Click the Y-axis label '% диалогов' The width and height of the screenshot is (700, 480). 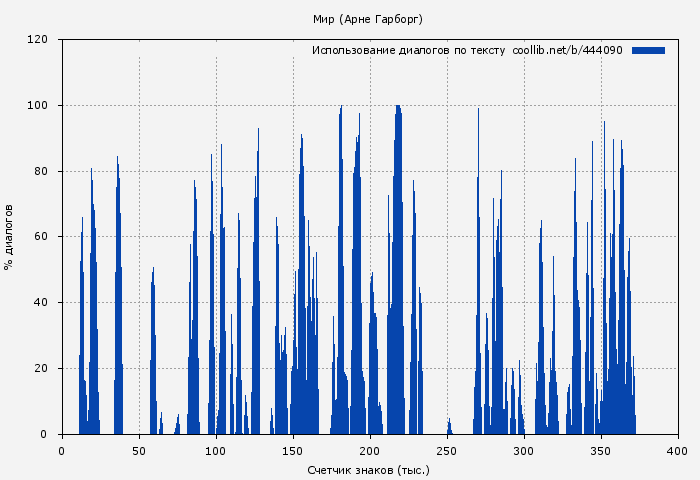point(9,237)
